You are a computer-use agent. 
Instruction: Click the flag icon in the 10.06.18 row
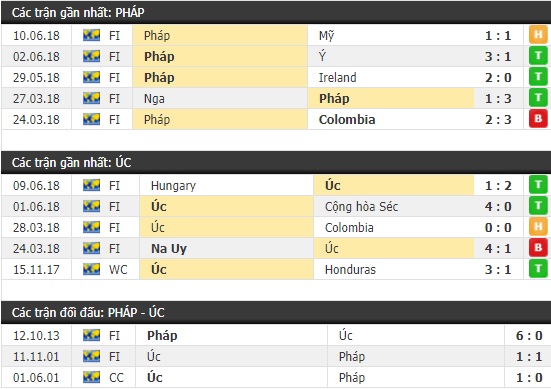(x=91, y=35)
